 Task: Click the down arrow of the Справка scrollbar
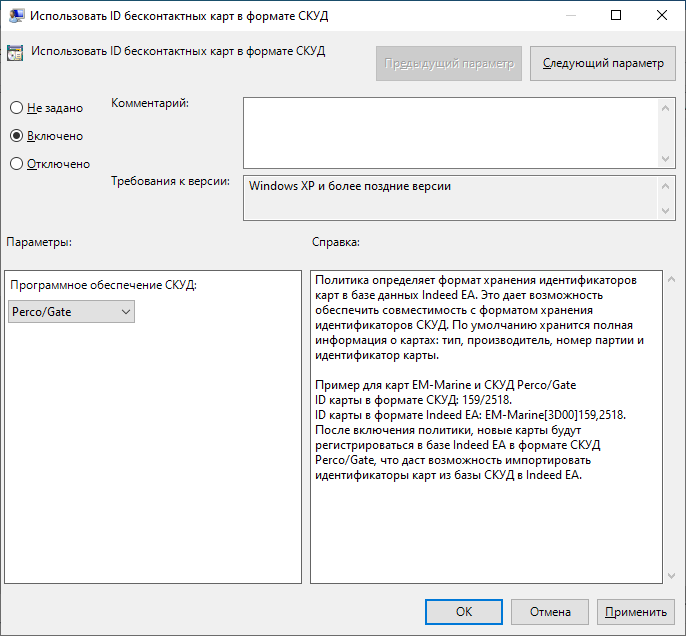tap(669, 575)
